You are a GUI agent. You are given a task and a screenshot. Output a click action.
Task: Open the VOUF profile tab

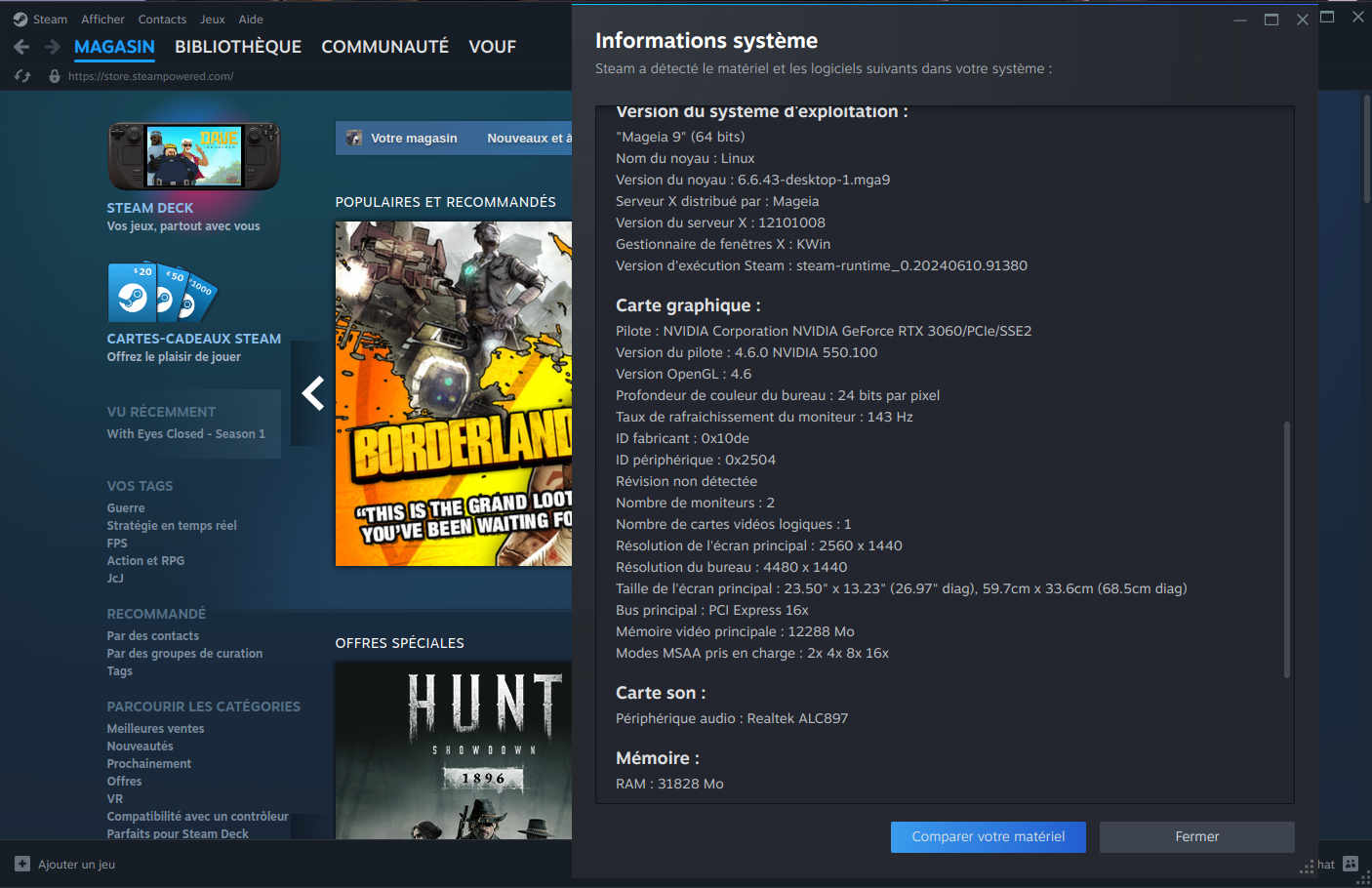(492, 47)
